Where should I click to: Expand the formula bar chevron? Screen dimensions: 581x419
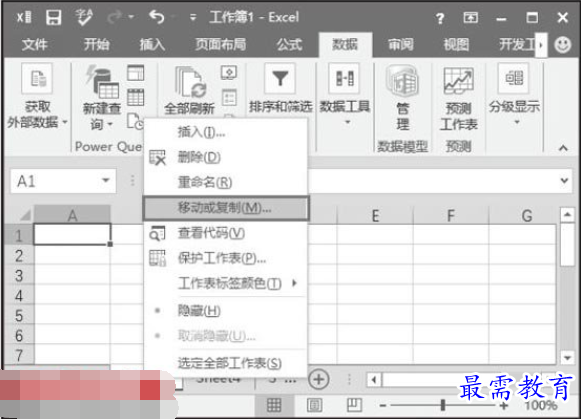564,181
